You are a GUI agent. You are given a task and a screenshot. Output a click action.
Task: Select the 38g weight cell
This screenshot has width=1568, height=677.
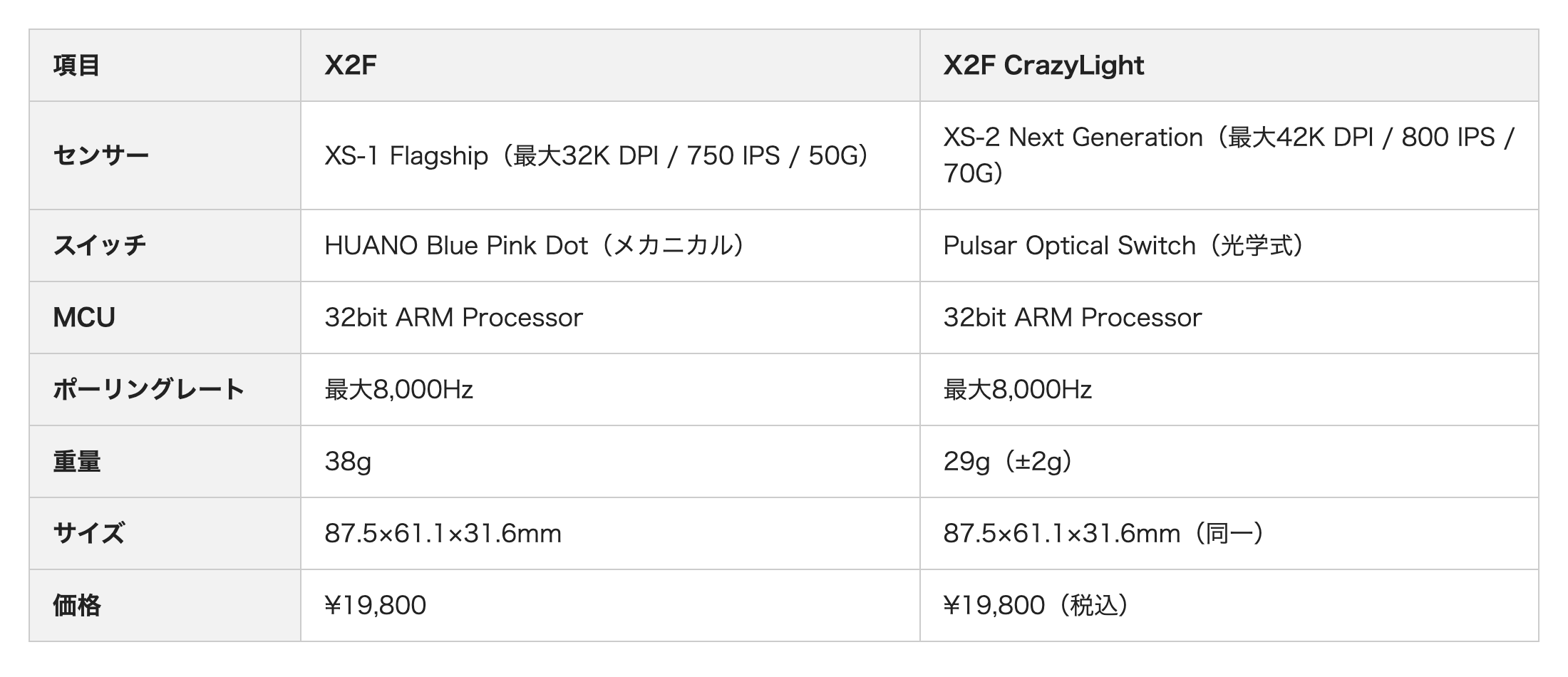tap(610, 462)
